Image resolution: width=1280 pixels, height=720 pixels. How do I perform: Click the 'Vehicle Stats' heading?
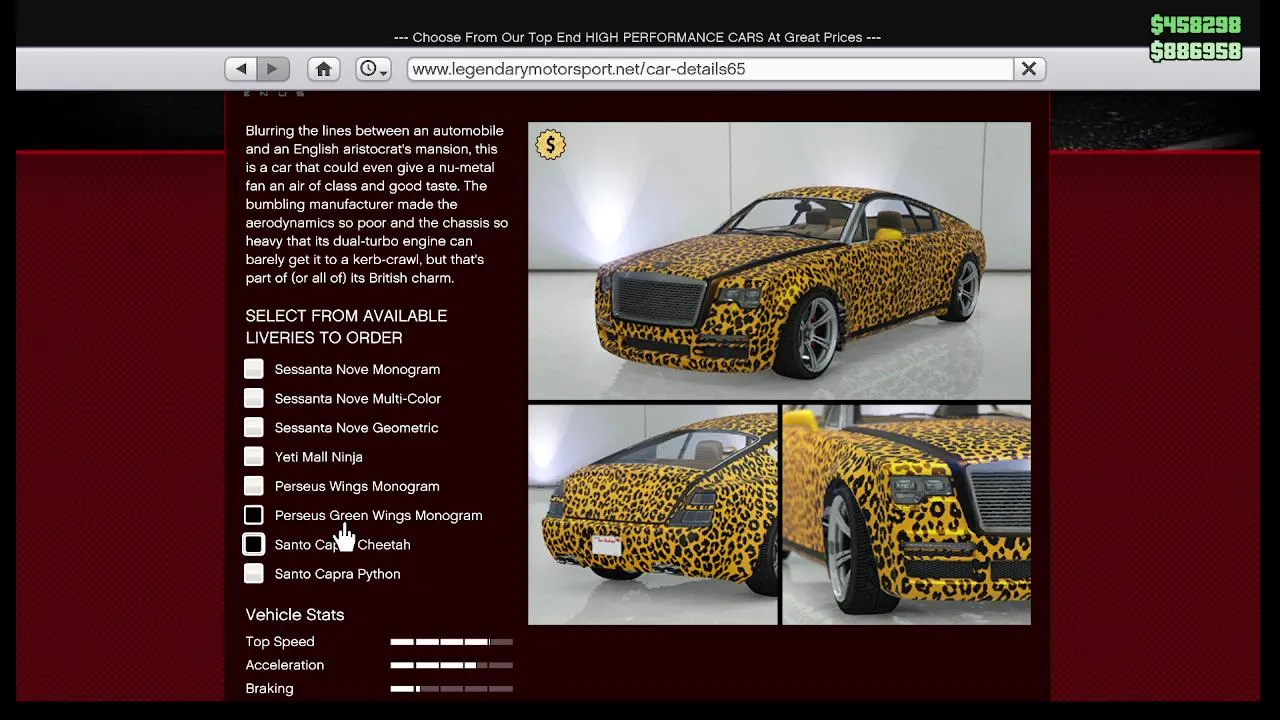(x=295, y=615)
